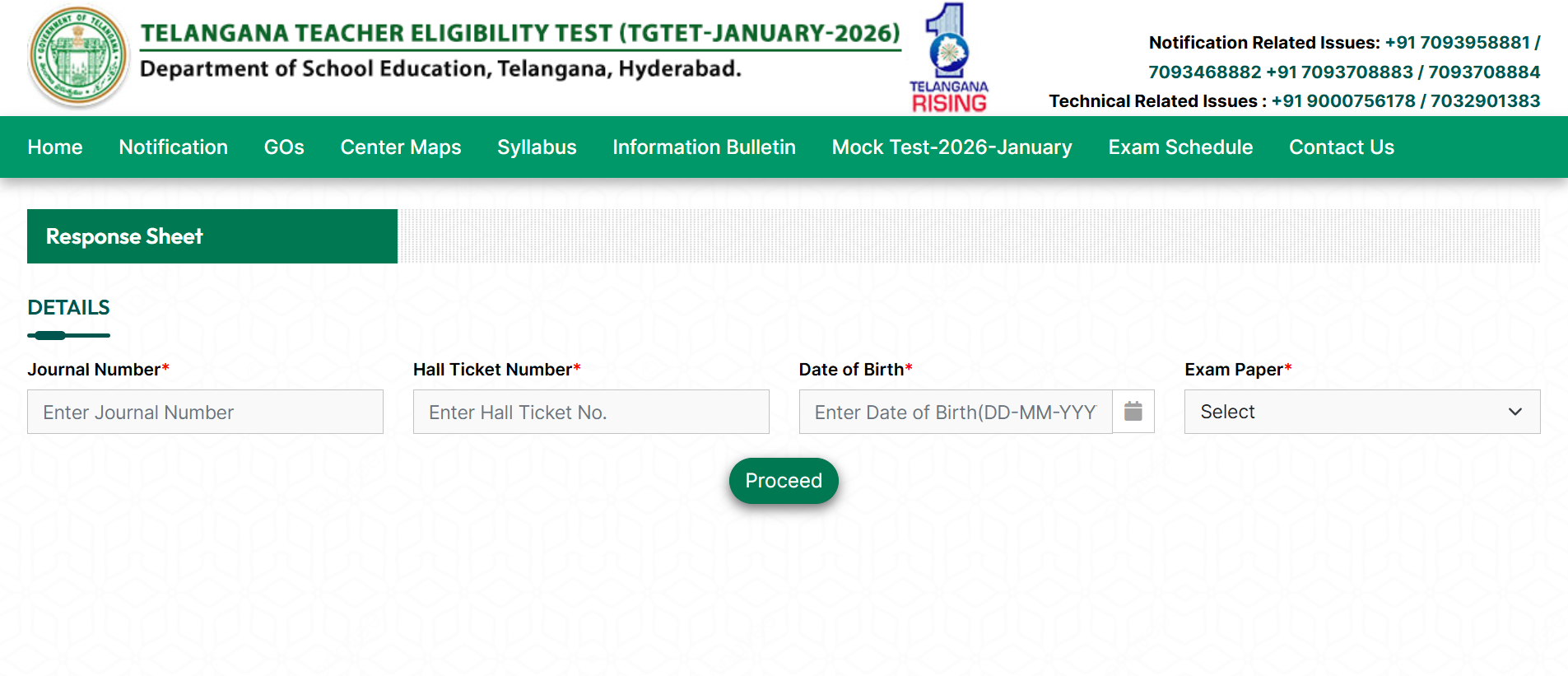Open the GOs menu item
This screenshot has height=676, width=1568.
pos(284,147)
